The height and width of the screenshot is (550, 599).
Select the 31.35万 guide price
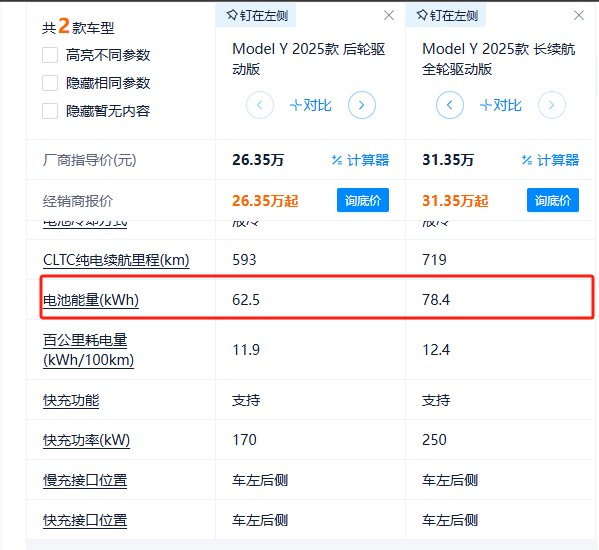[x=448, y=160]
